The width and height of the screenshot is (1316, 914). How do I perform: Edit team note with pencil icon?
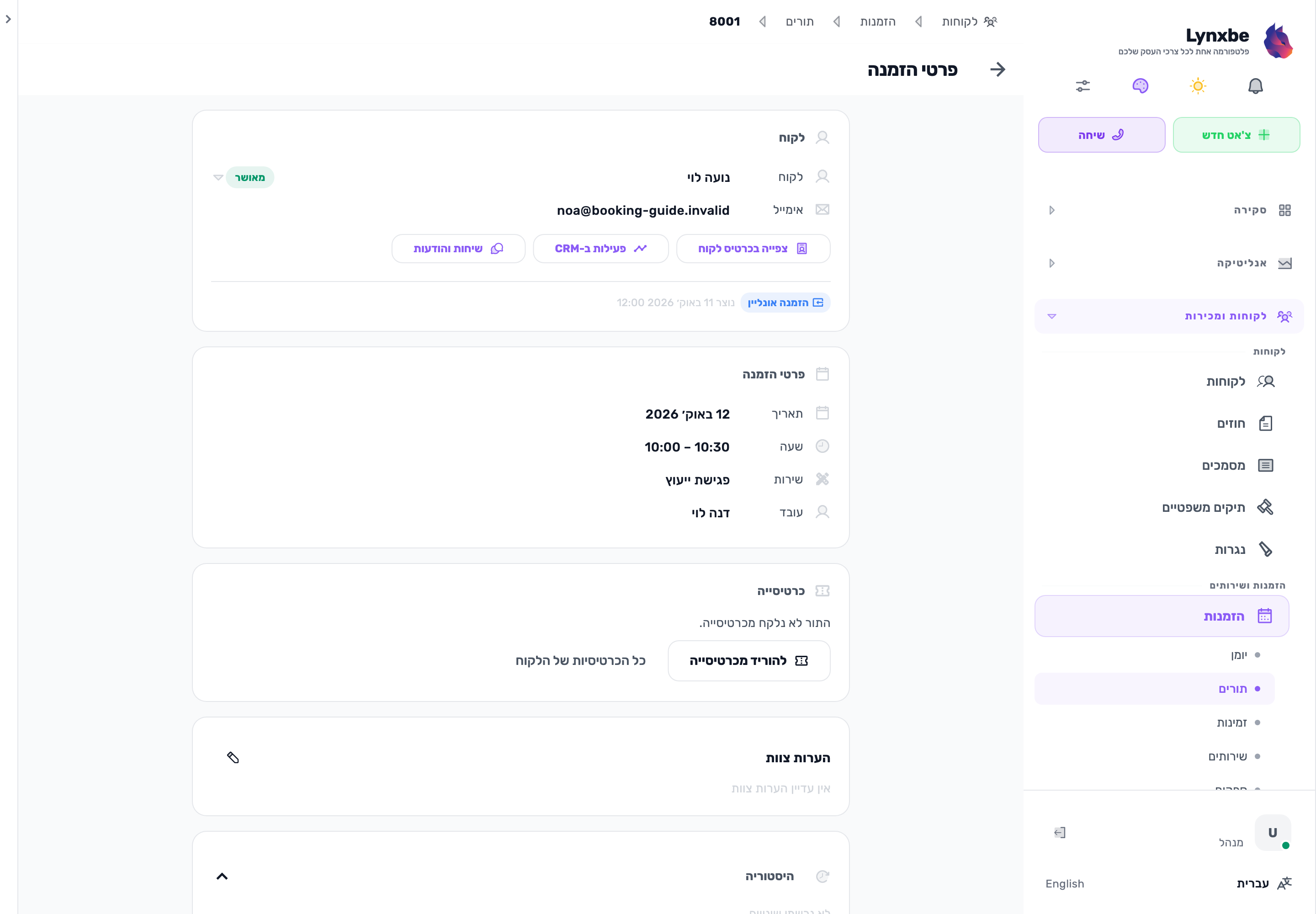(233, 758)
